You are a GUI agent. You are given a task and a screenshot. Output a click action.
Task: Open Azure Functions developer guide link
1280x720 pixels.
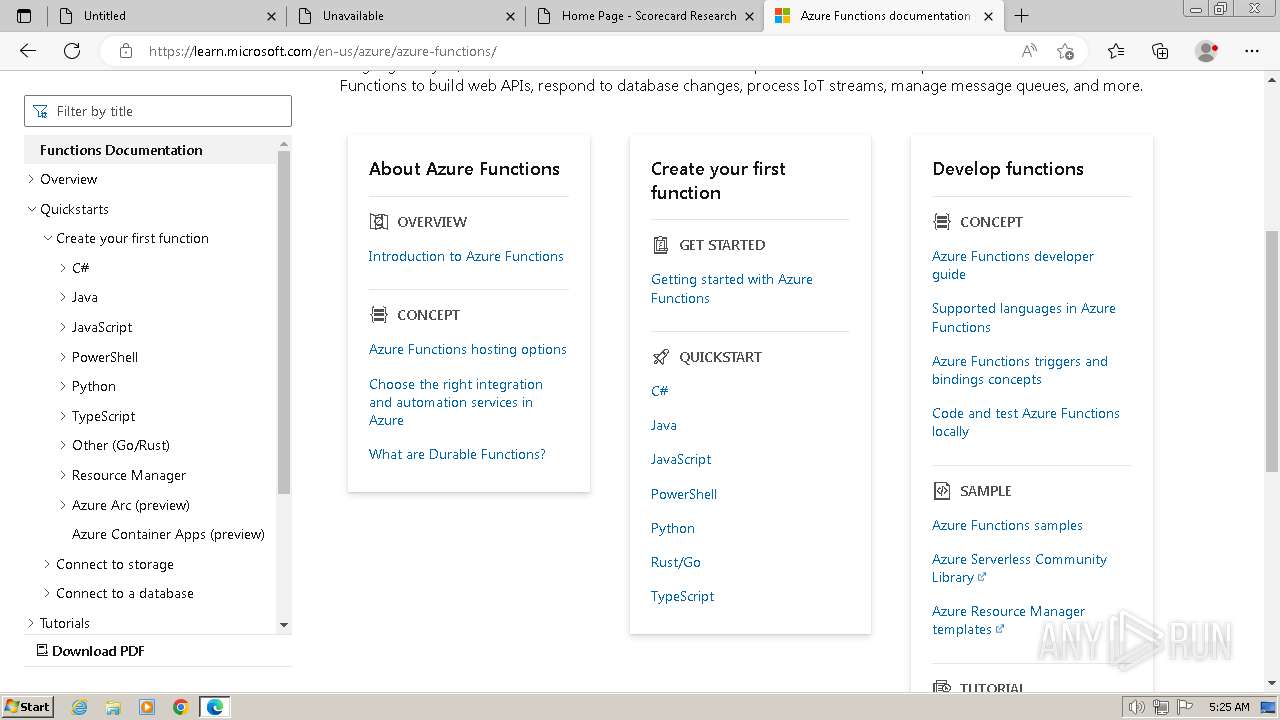(1013, 265)
